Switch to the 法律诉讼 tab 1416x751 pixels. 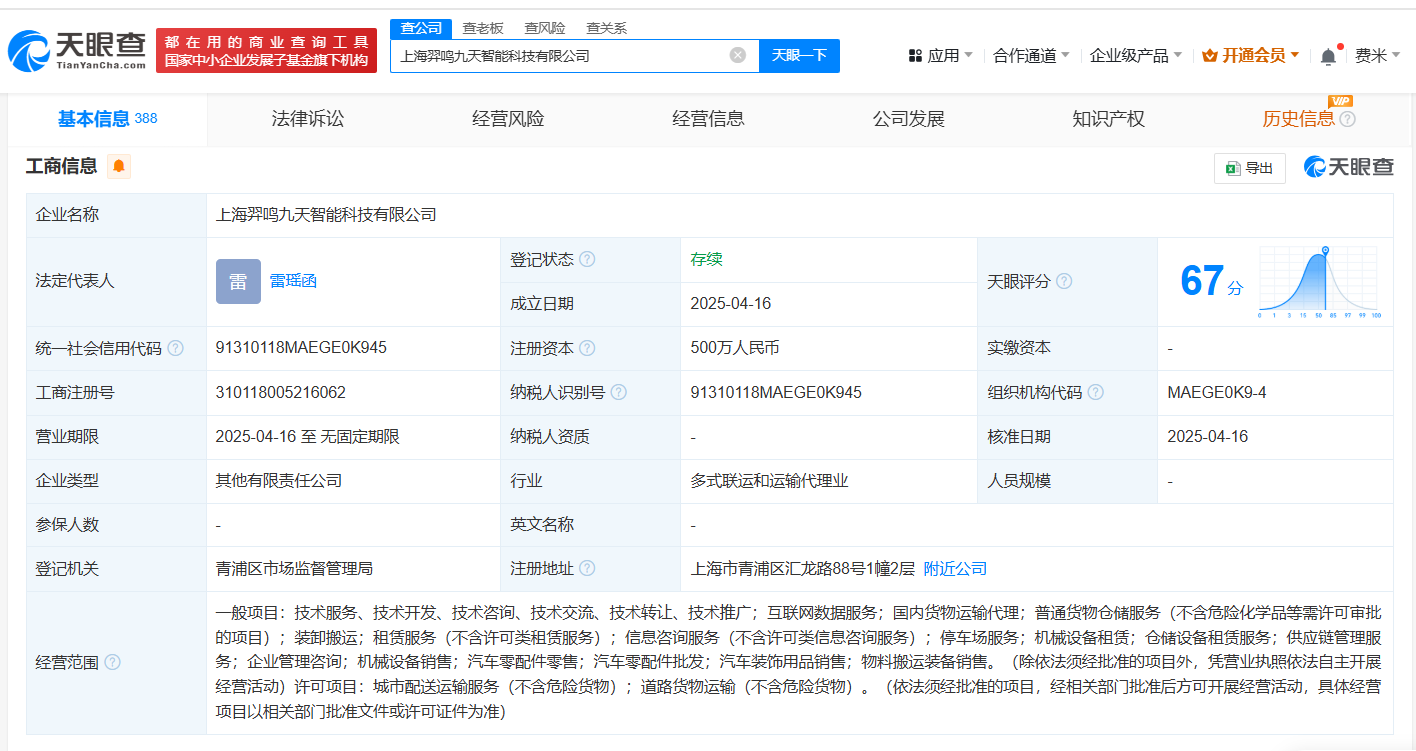click(x=308, y=119)
